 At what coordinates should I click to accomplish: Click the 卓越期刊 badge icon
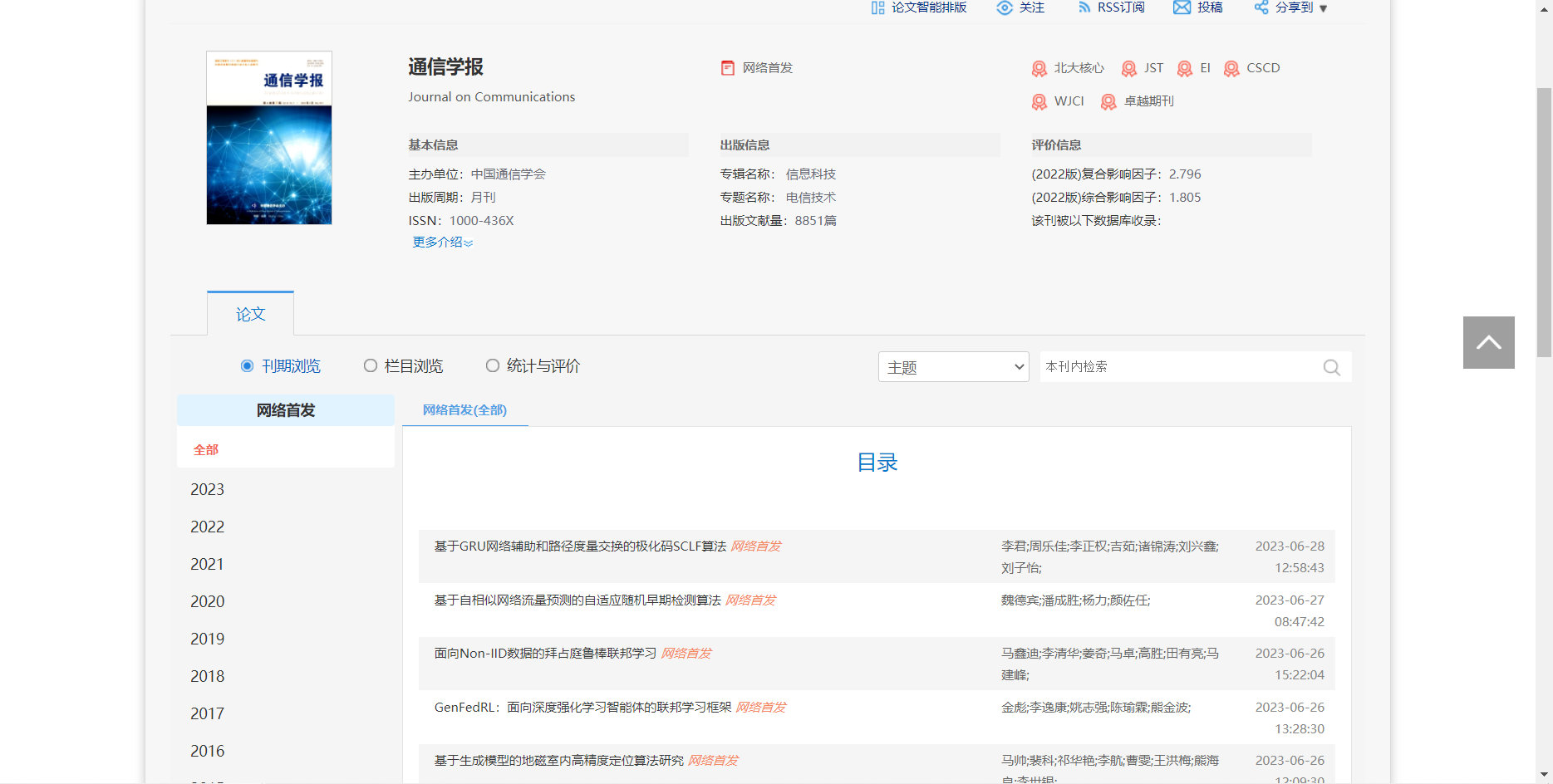click(x=1108, y=101)
